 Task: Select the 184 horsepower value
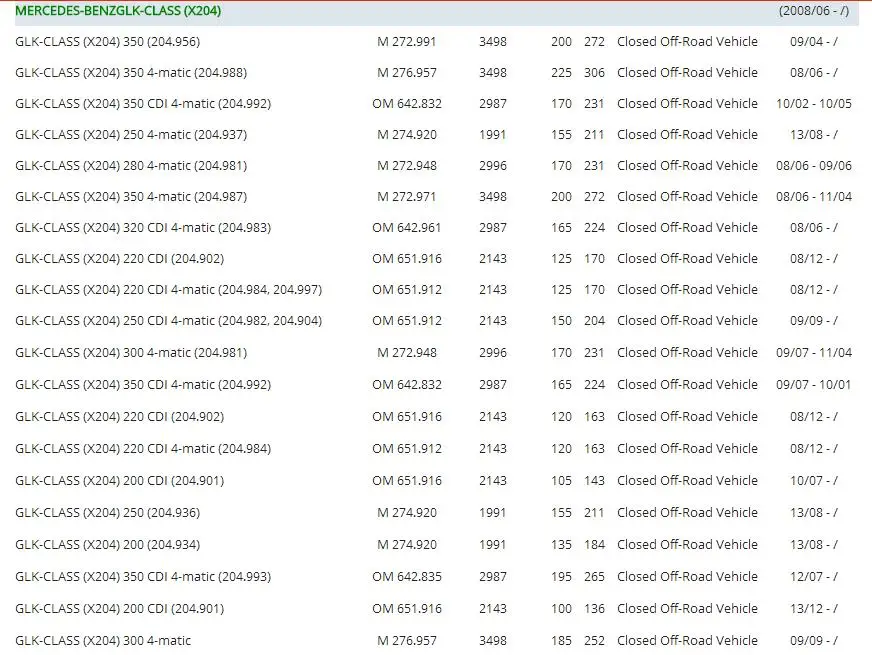point(594,545)
